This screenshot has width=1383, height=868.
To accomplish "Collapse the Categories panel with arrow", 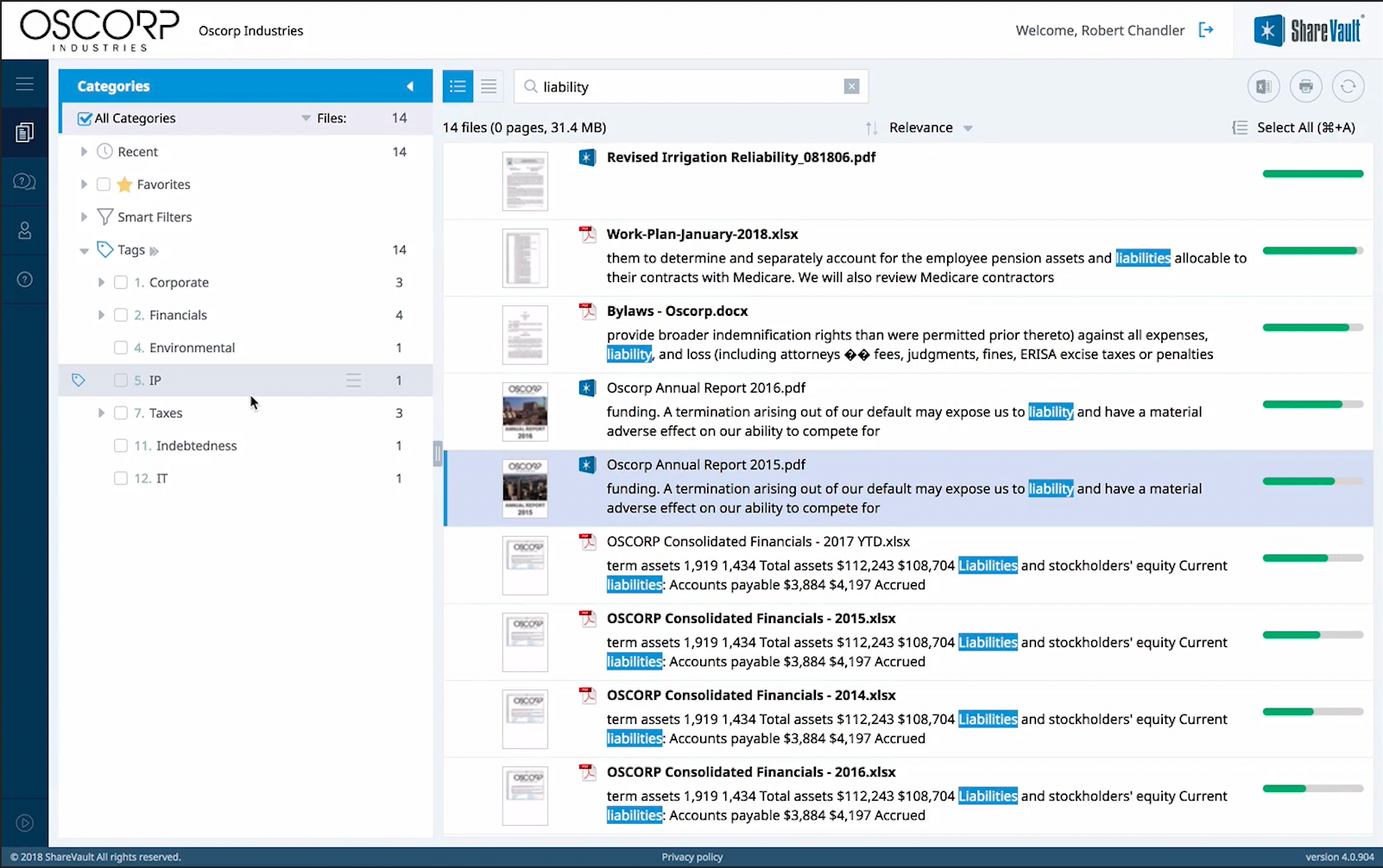I will (x=410, y=86).
